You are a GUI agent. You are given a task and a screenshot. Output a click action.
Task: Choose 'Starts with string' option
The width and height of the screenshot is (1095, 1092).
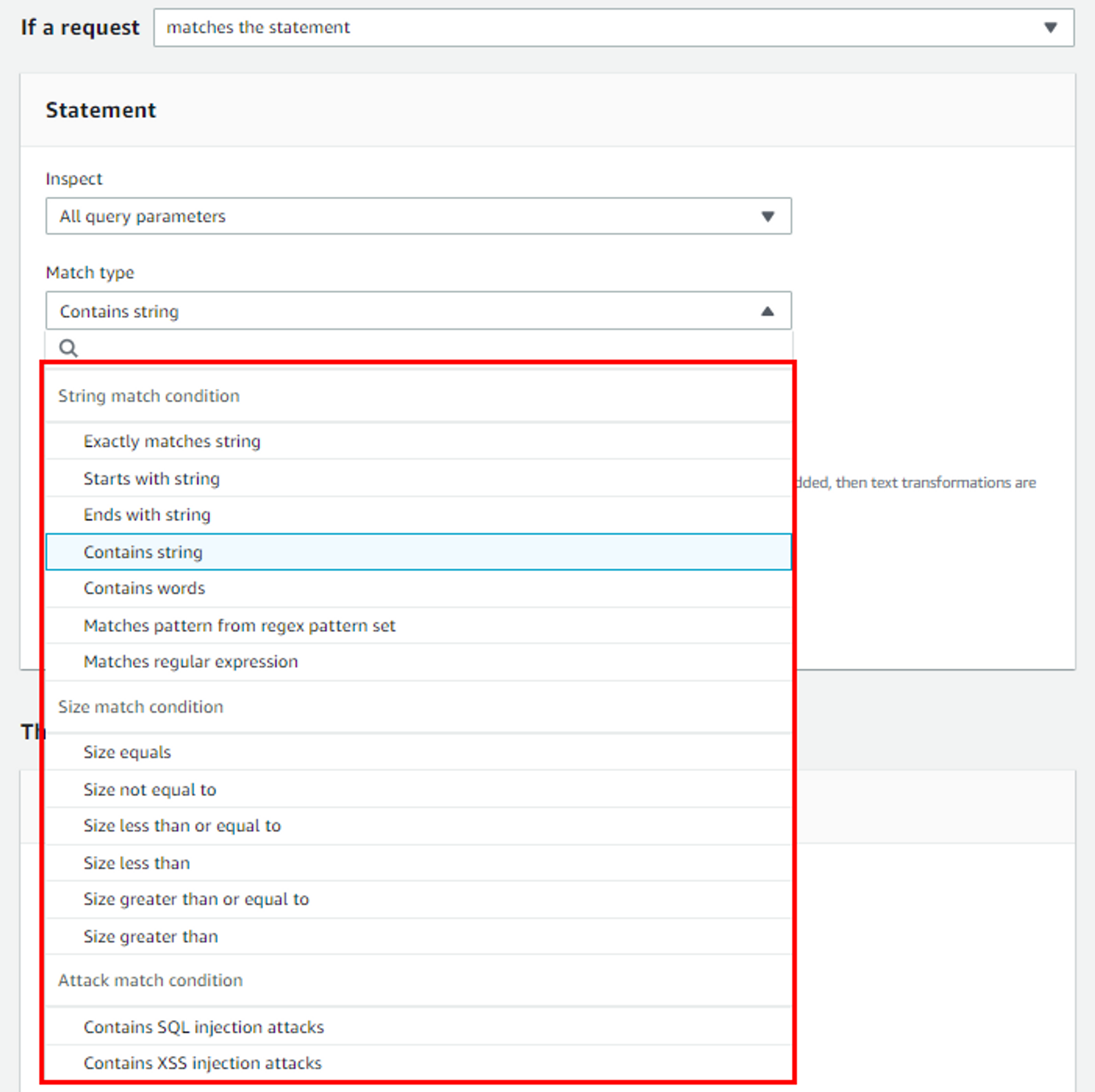pyautogui.click(x=151, y=479)
